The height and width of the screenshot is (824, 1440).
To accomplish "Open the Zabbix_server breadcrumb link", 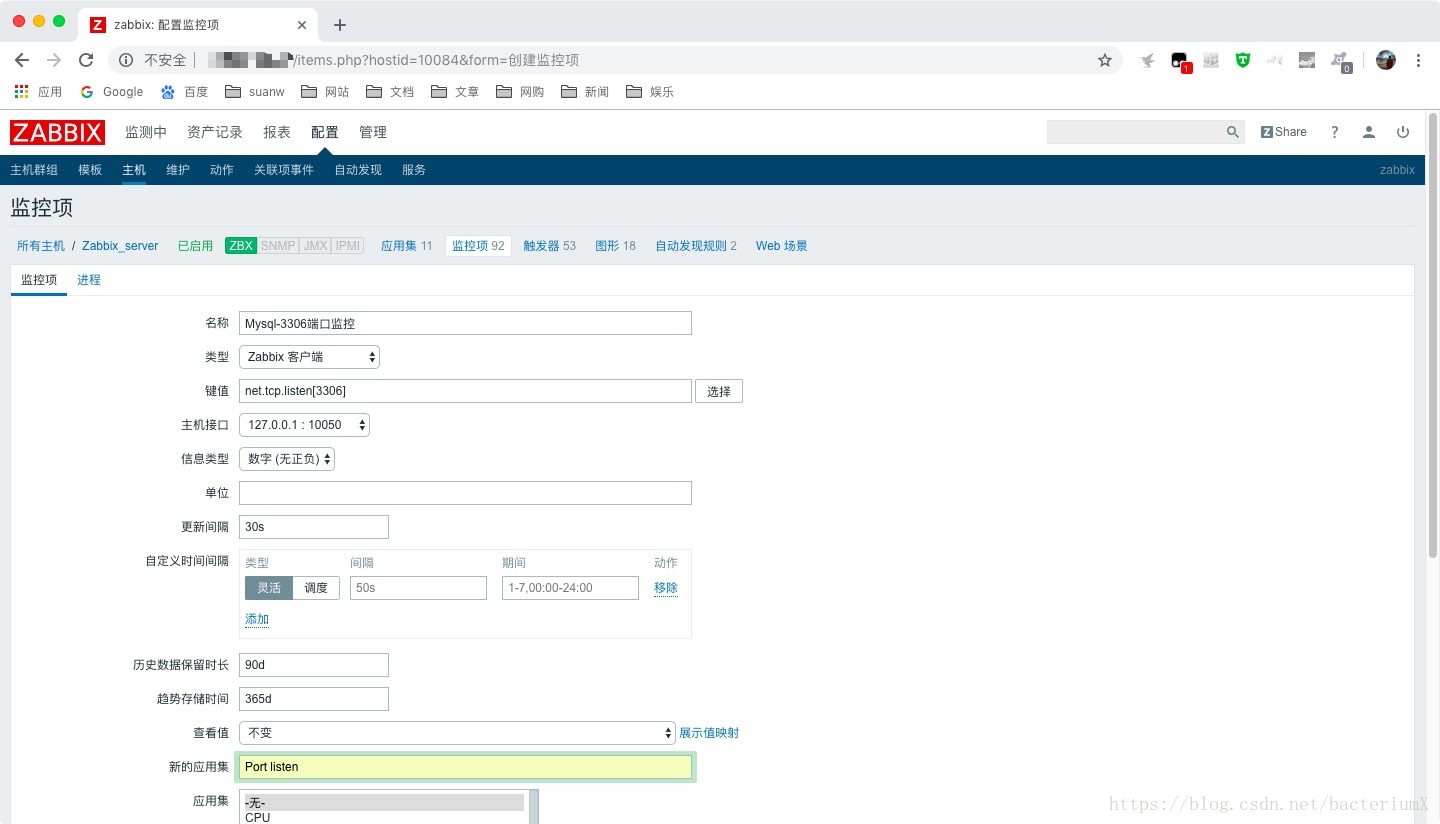I will [120, 246].
